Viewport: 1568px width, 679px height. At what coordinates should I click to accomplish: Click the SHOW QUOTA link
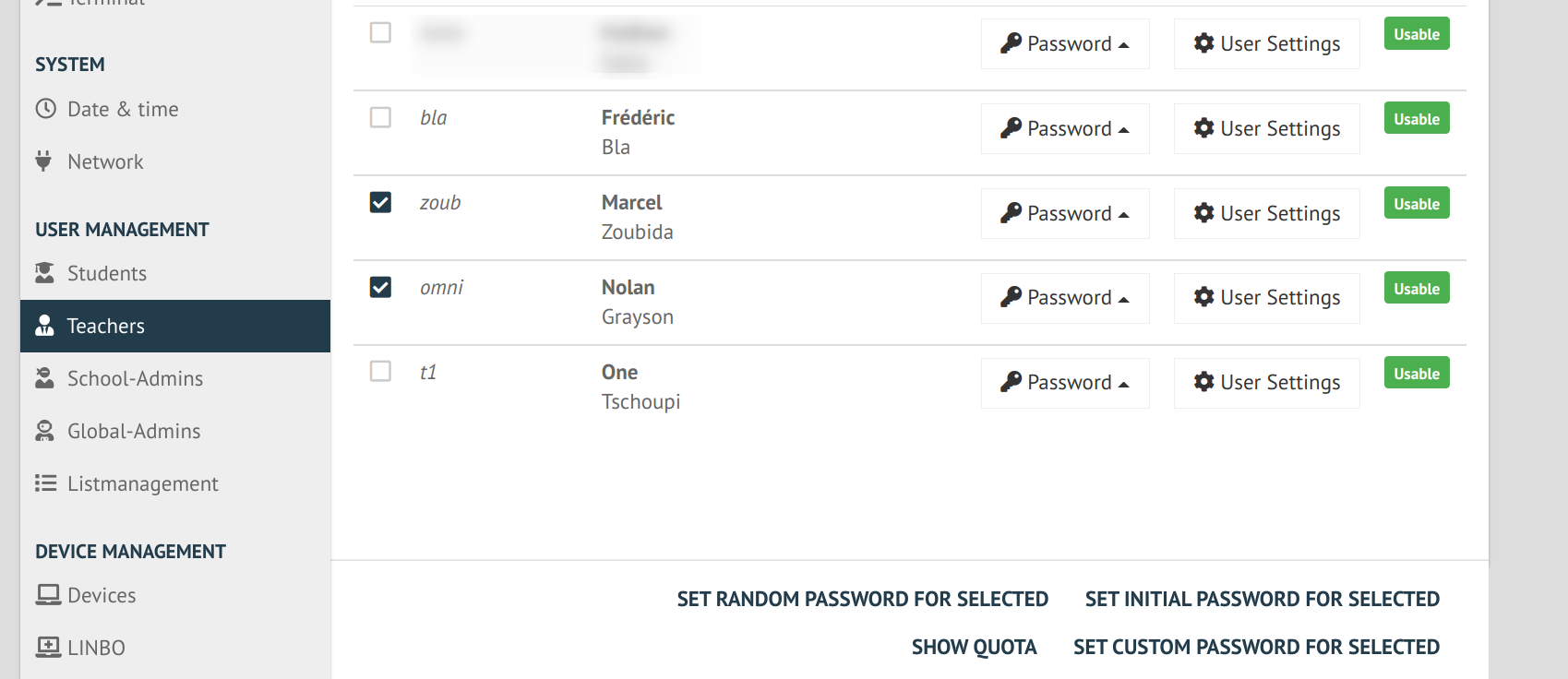point(974,647)
